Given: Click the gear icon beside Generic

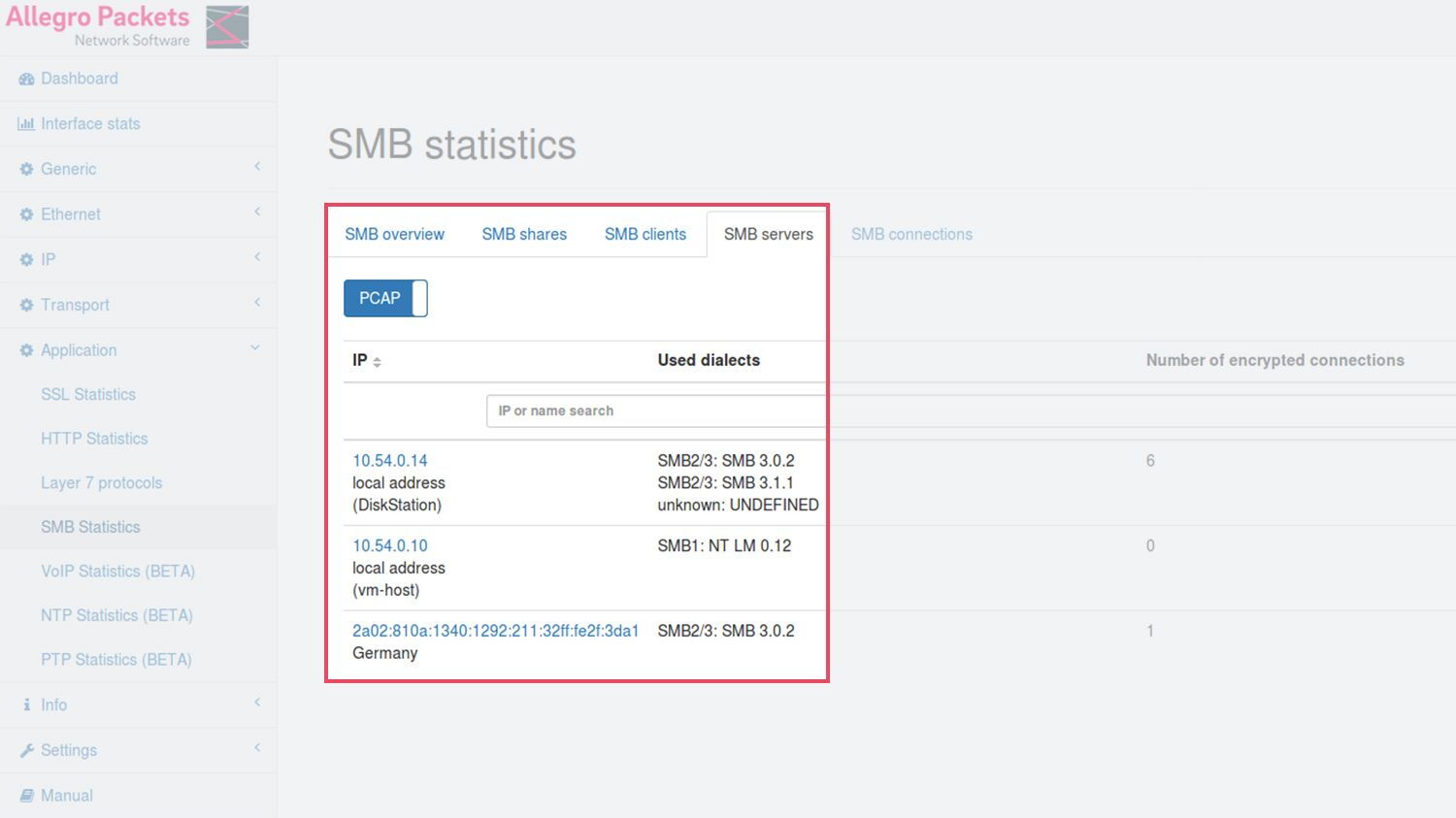Looking at the screenshot, I should (x=26, y=169).
